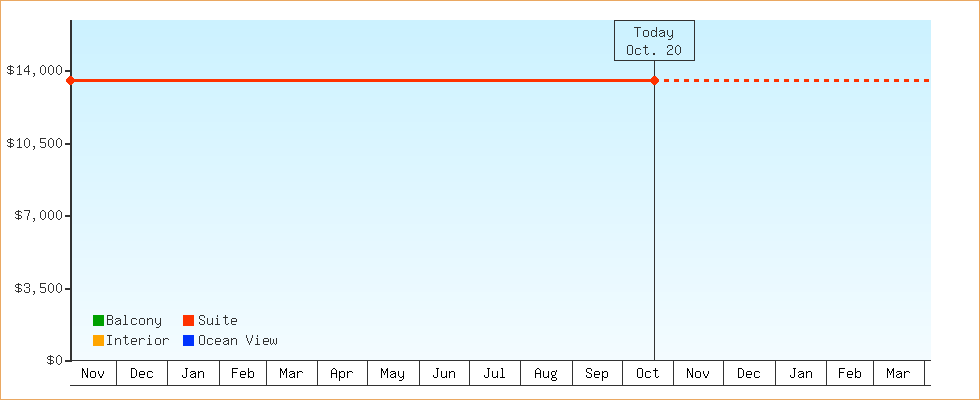Click the green Balcony legend swatch
The image size is (980, 400).
98,321
